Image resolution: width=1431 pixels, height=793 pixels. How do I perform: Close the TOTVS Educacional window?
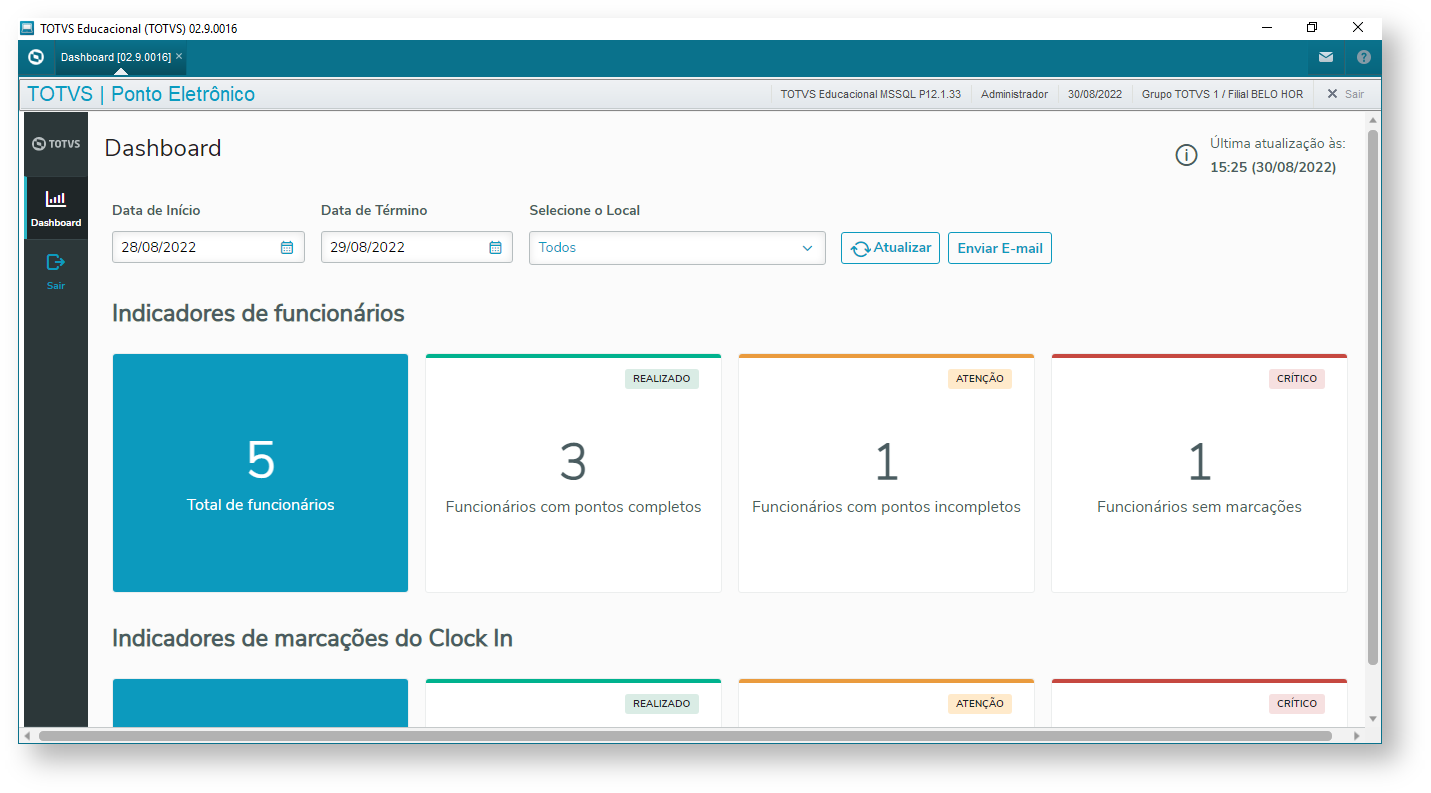coord(1358,28)
